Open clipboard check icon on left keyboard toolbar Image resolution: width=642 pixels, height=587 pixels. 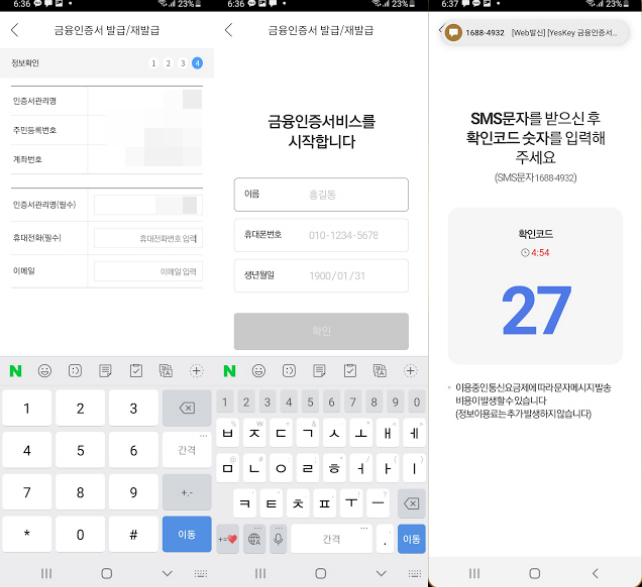coord(136,371)
